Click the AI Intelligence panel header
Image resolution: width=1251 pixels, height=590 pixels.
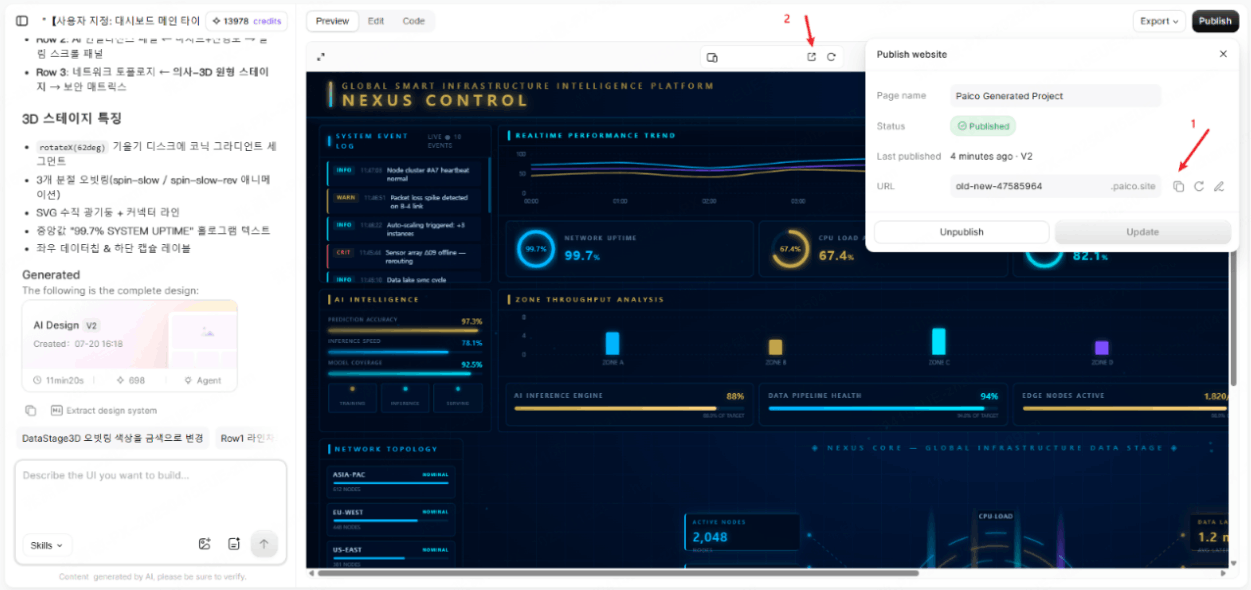376,299
